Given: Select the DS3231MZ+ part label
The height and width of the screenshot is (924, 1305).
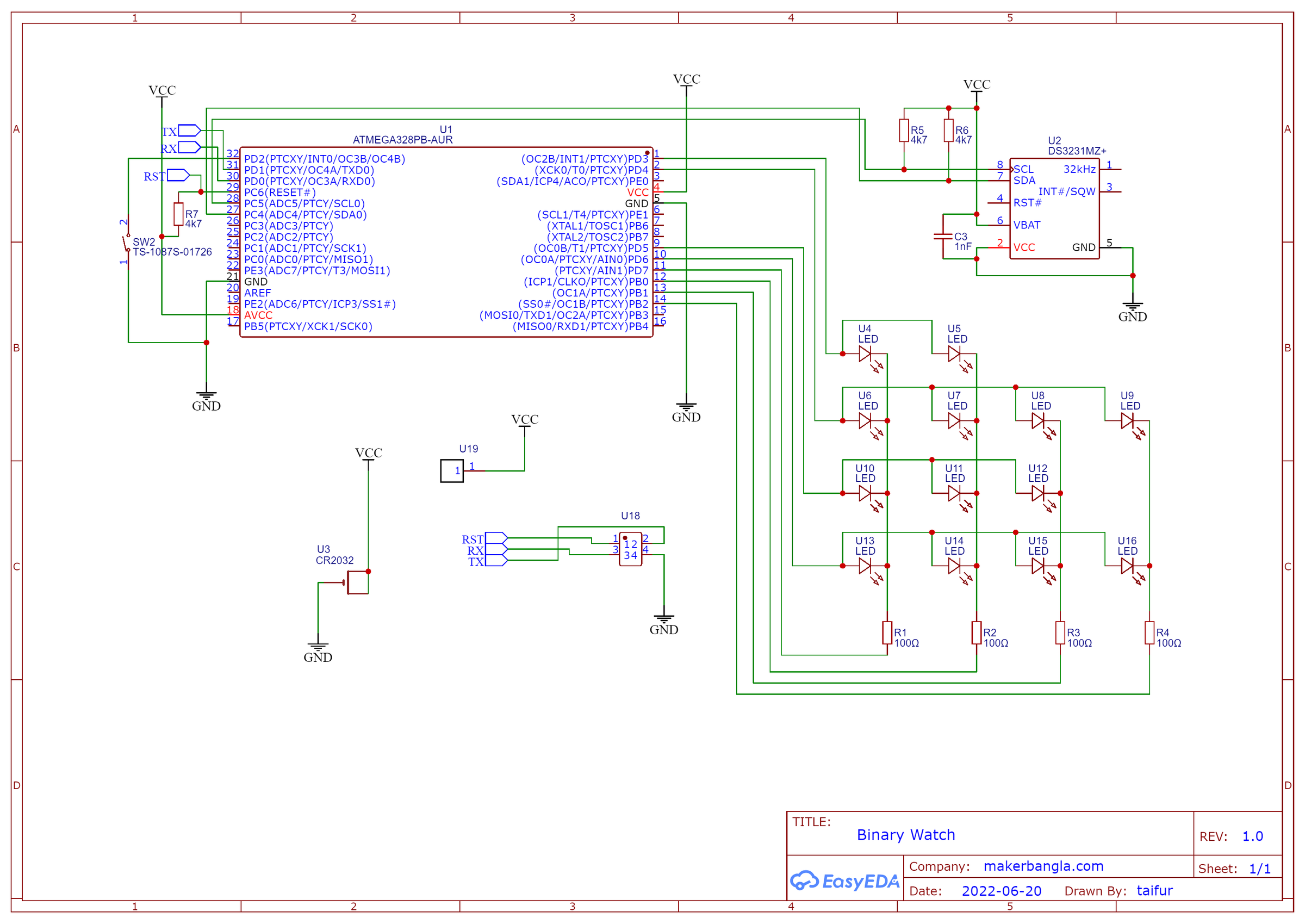Looking at the screenshot, I should tap(1077, 151).
